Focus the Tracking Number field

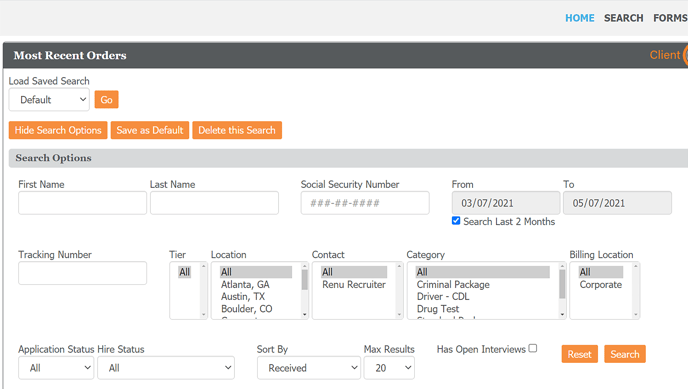(x=82, y=273)
